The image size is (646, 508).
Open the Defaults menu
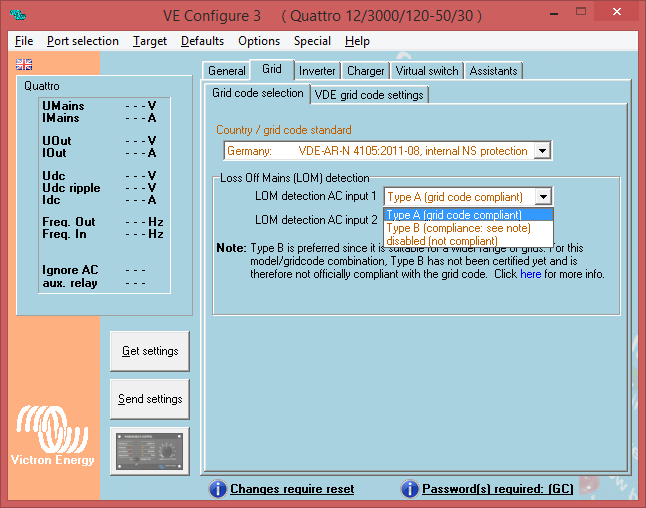tap(202, 41)
